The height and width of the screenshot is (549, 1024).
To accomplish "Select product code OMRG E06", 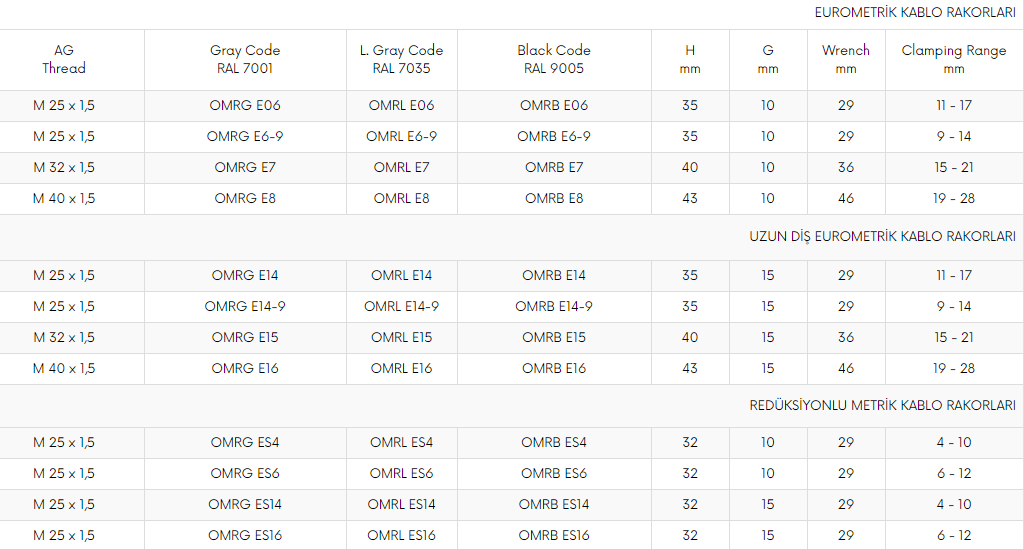I will point(245,105).
